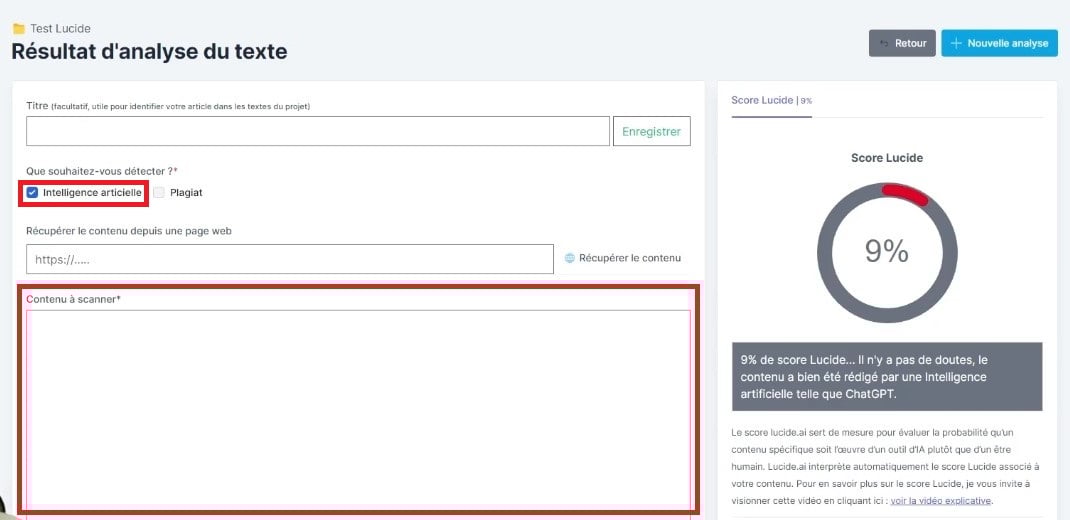Click the red segment of the score gauge
This screenshot has width=1070, height=520.
point(904,192)
